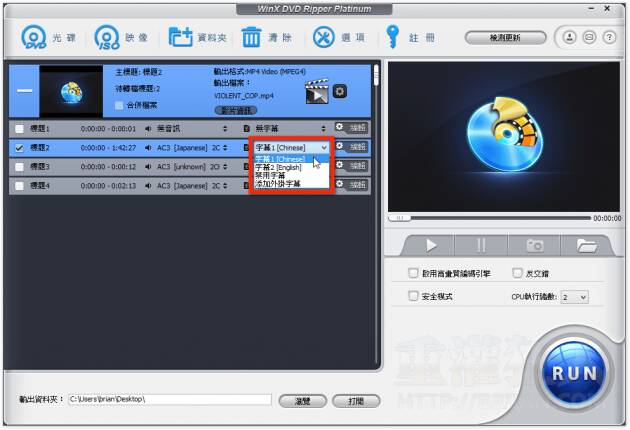Open AC3 [unknown] audio selector on 標題3
This screenshot has height=430, width=630.
click(x=192, y=167)
